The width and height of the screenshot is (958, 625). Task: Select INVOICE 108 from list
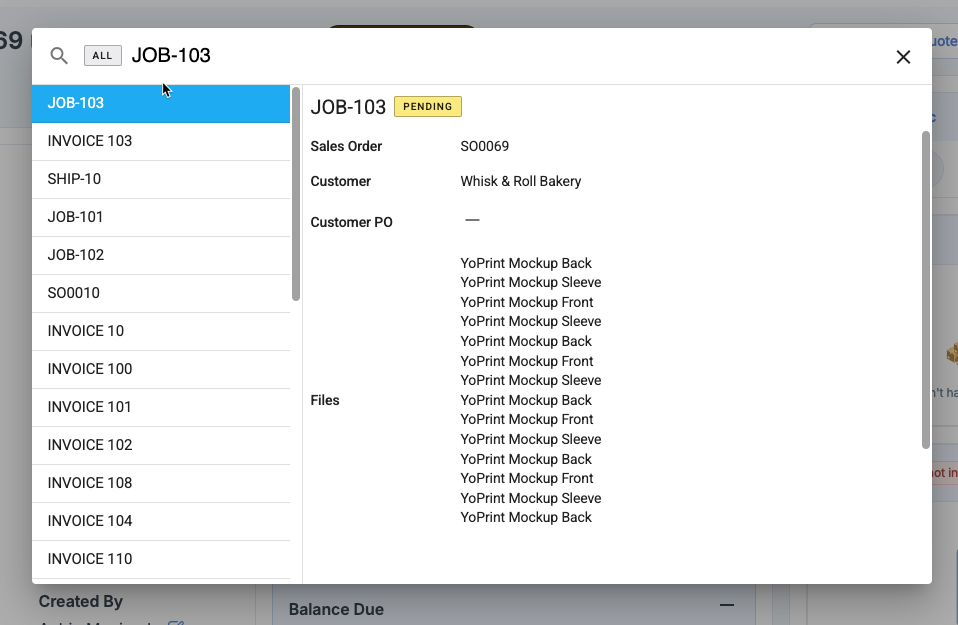coord(161,483)
